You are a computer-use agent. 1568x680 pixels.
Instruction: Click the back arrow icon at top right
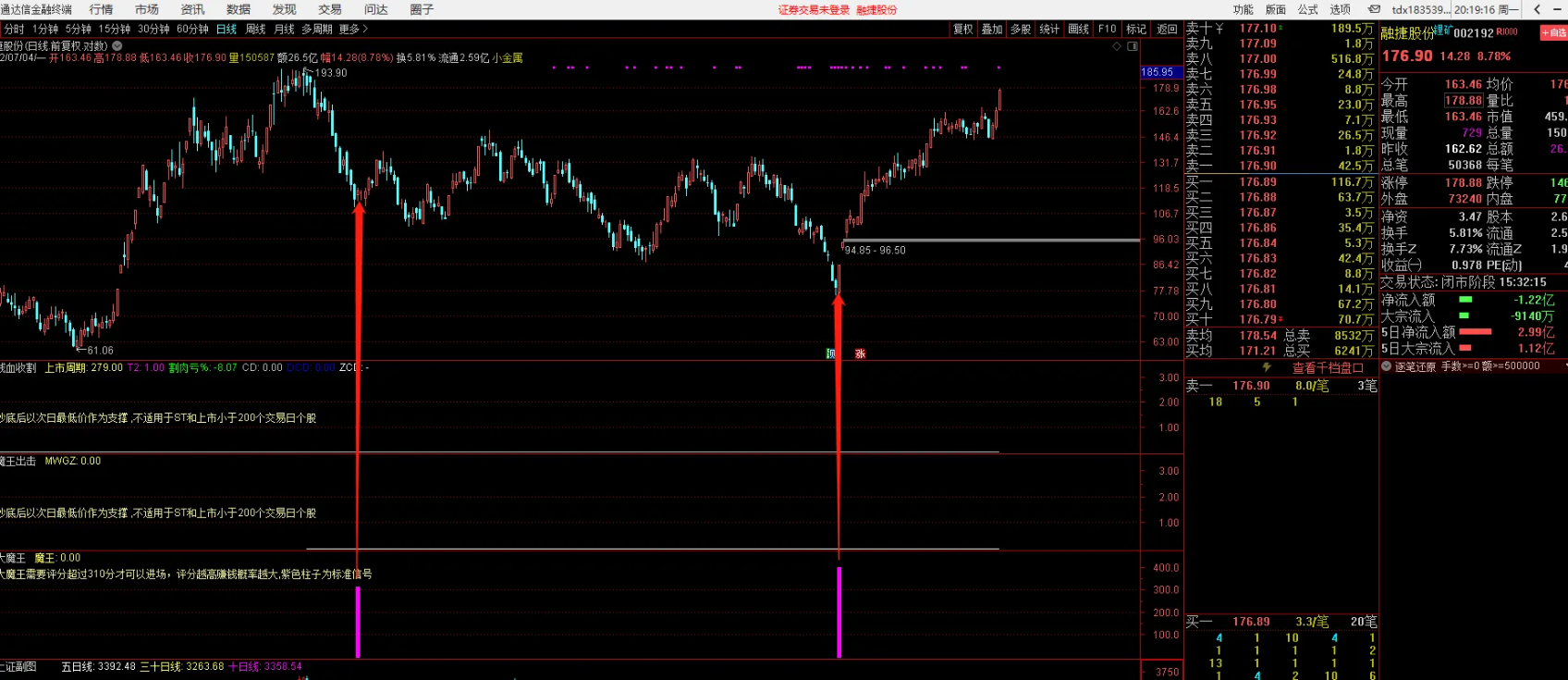tap(1537, 9)
